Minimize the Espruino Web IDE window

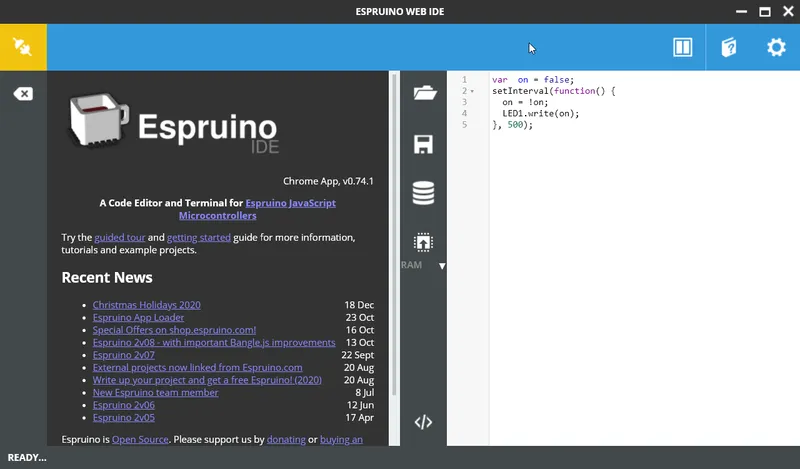coord(741,12)
